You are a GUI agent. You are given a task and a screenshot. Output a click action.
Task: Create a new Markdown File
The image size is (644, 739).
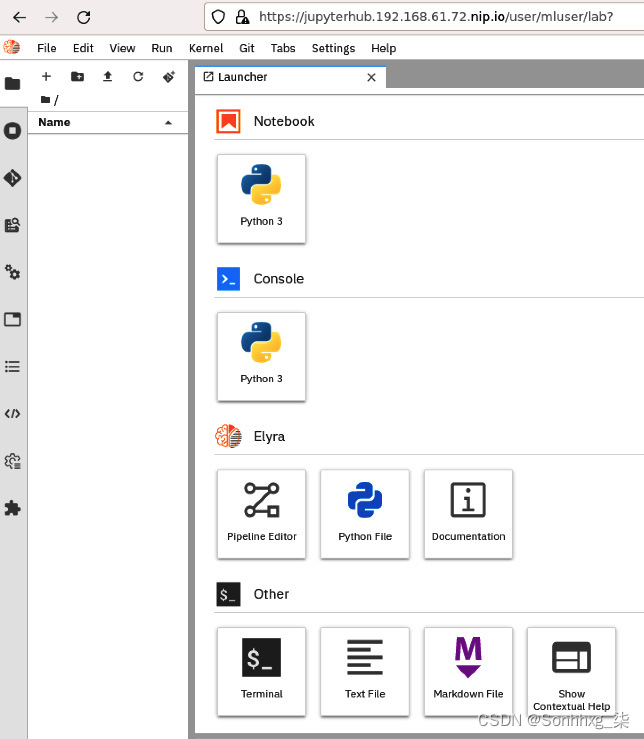pos(468,672)
